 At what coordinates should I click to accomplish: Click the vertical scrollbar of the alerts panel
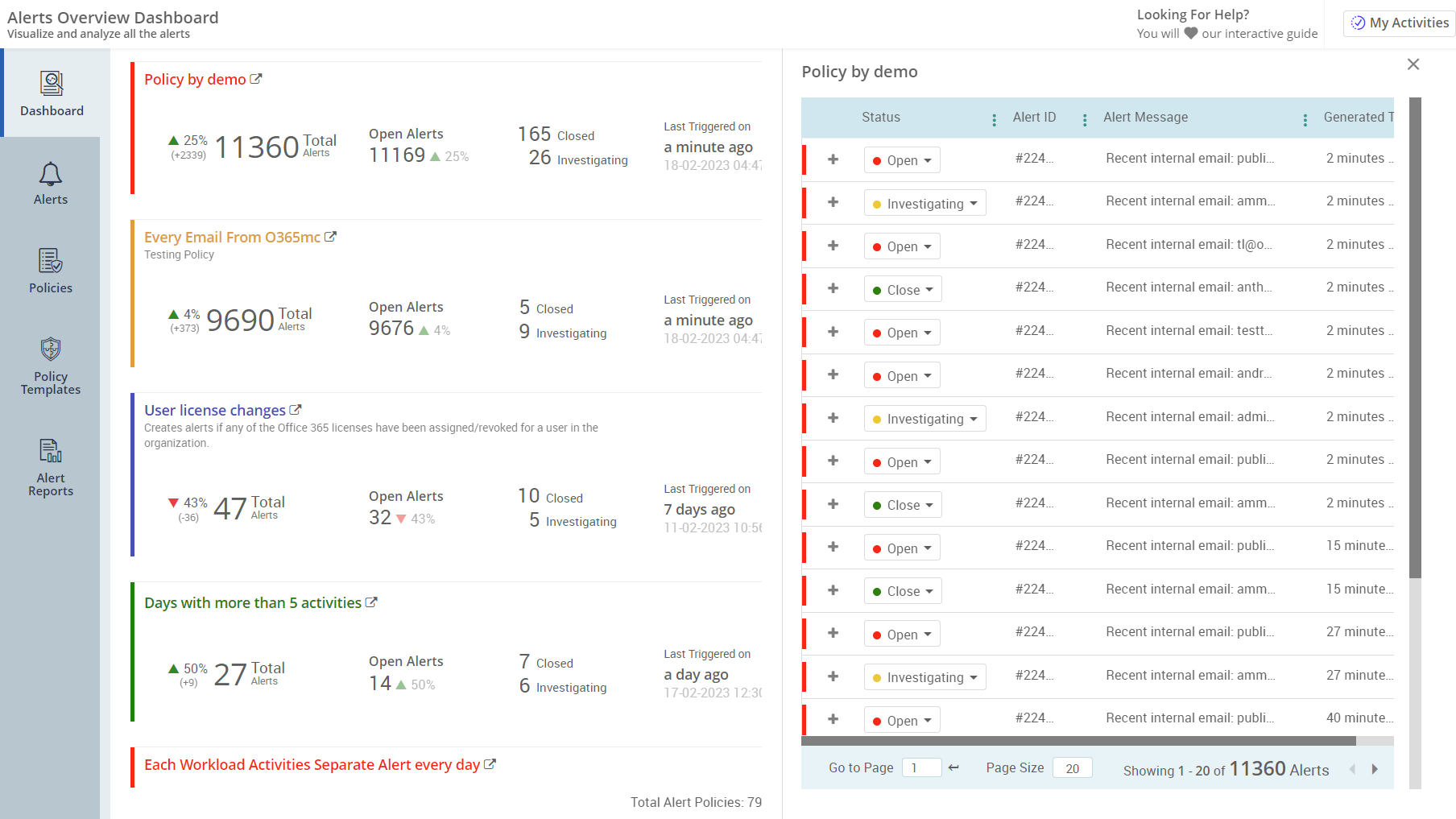tap(1414, 322)
